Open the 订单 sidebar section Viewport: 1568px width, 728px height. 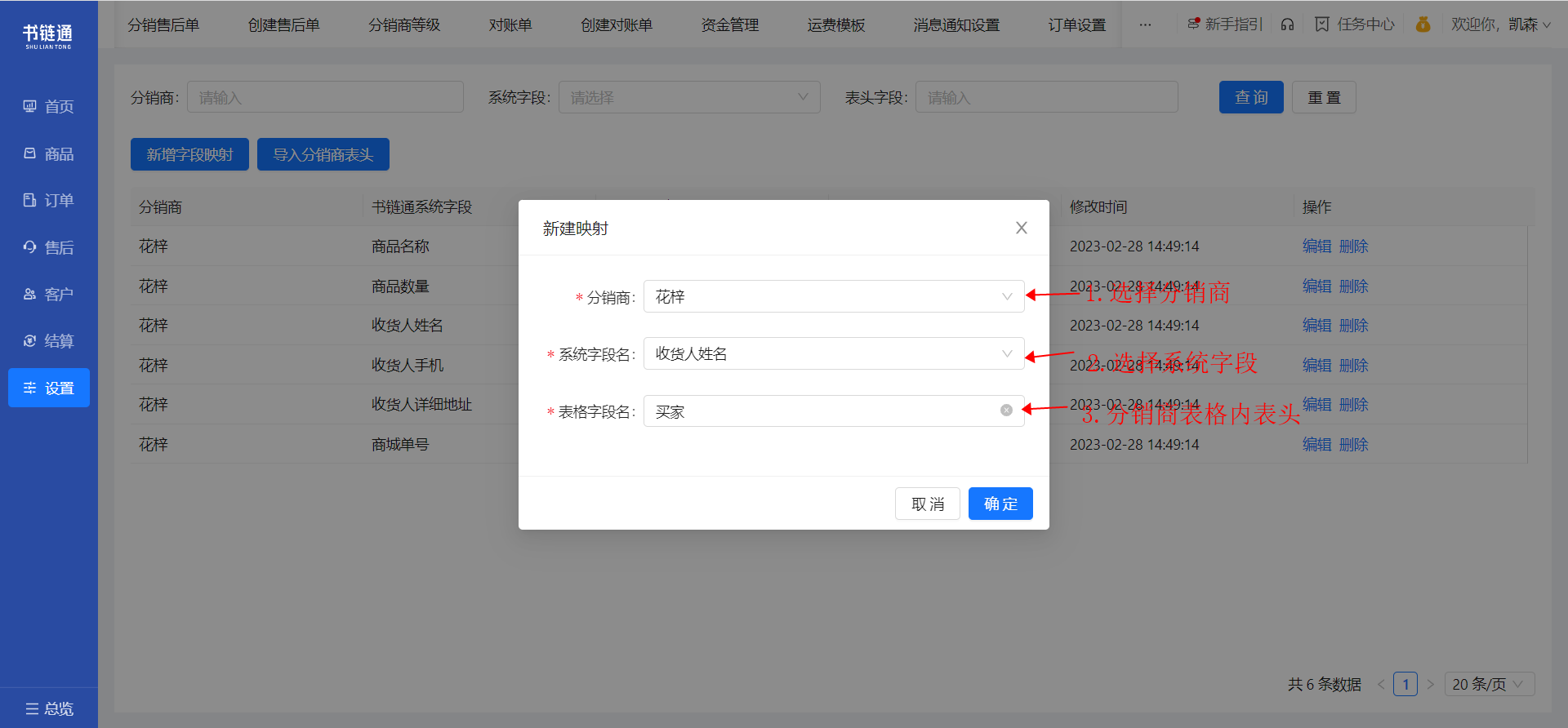point(49,201)
